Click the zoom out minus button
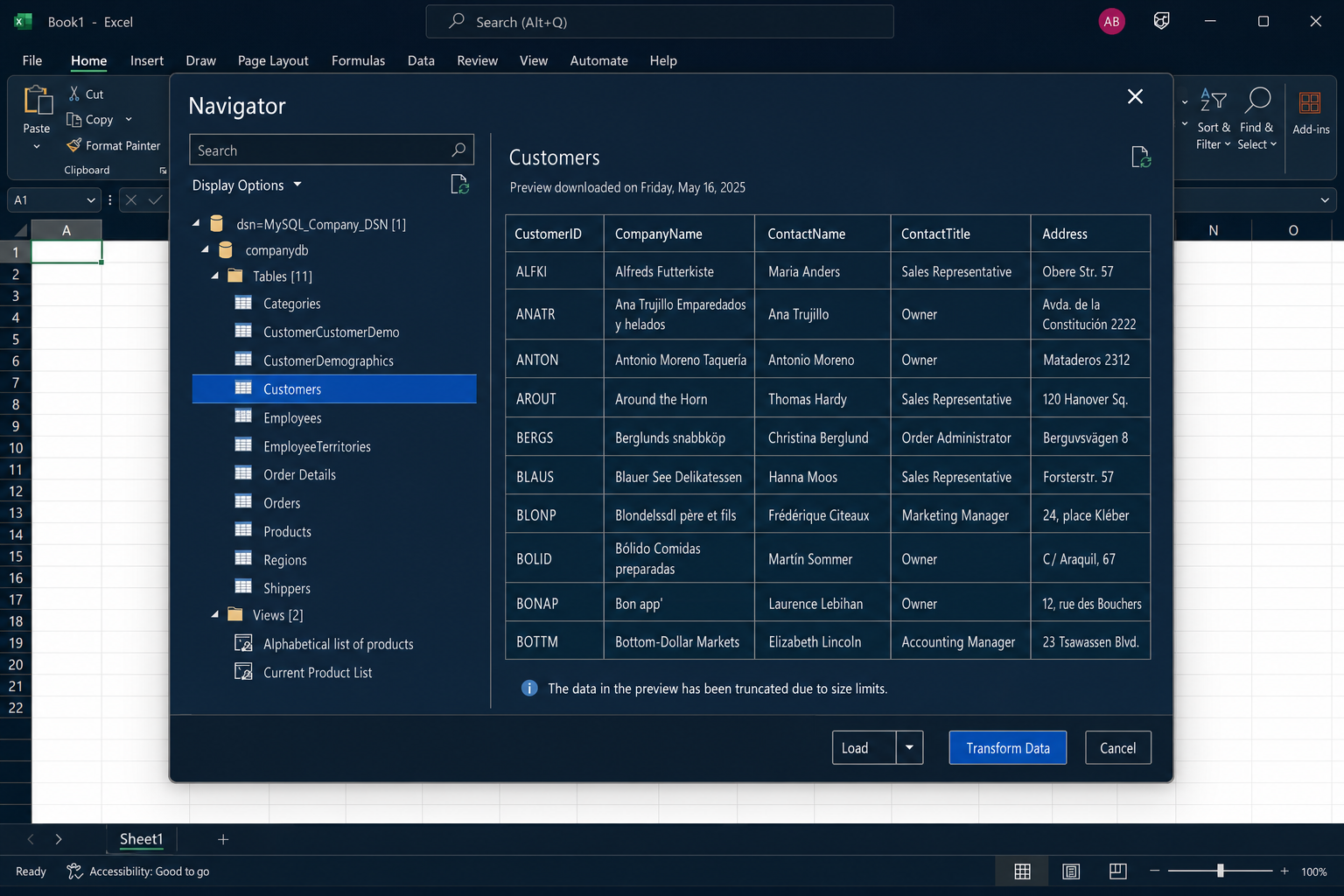Viewport: 1344px width, 896px height. 1154,871
